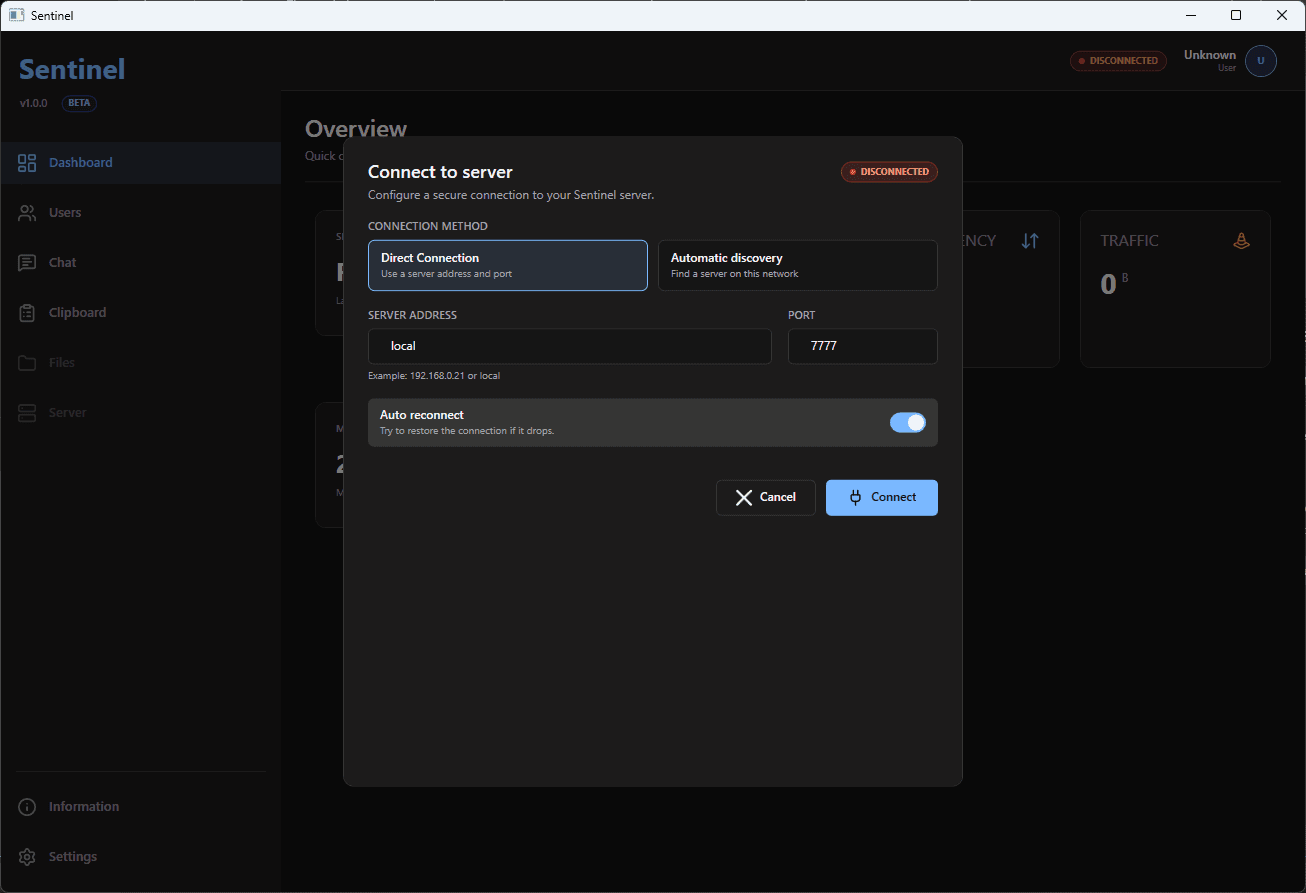
Task: Click the Connect button
Action: click(882, 498)
